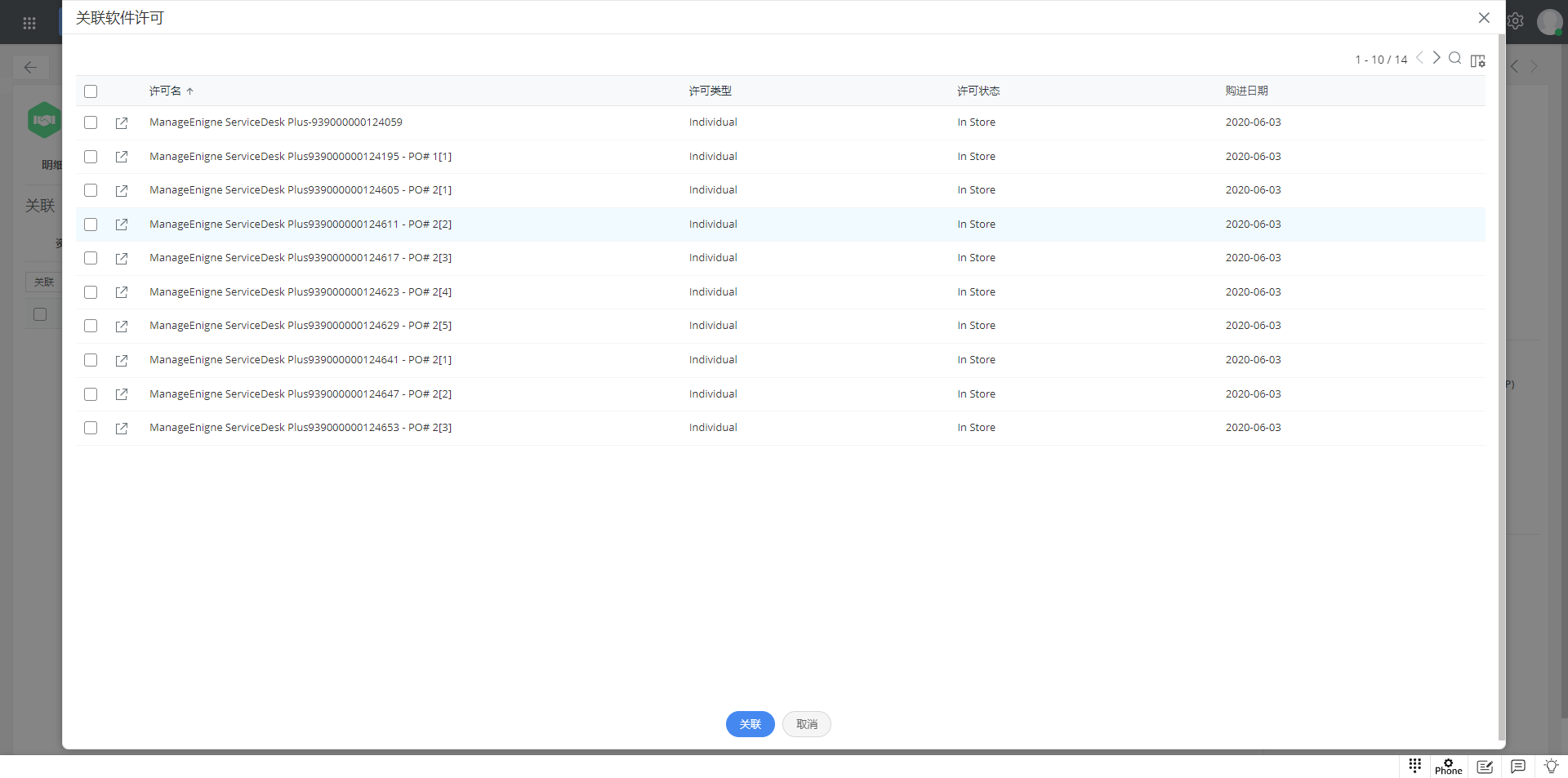Open the dial pad icon in the bottom bar
Viewport: 1568px width, 778px height.
point(1415,766)
